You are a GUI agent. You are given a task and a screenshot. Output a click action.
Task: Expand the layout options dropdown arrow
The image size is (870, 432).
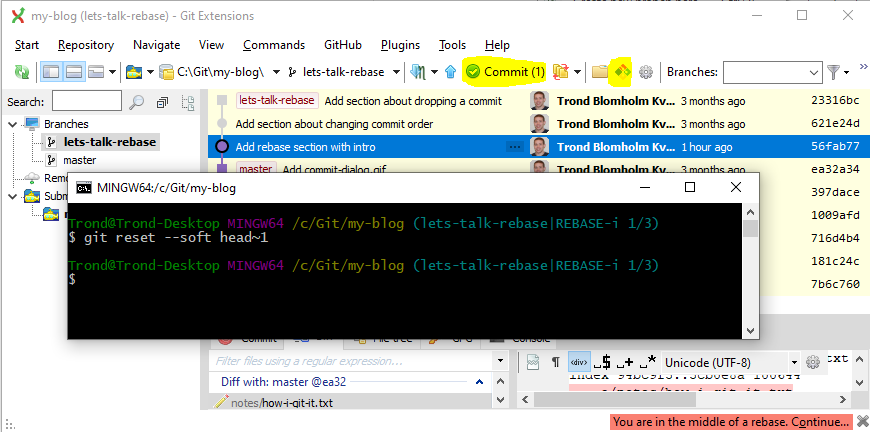(x=113, y=72)
